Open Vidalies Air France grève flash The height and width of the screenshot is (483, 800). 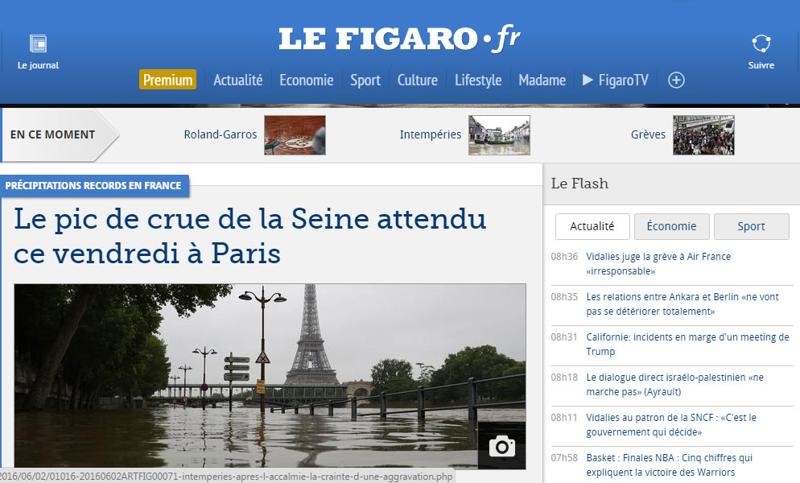658,264
